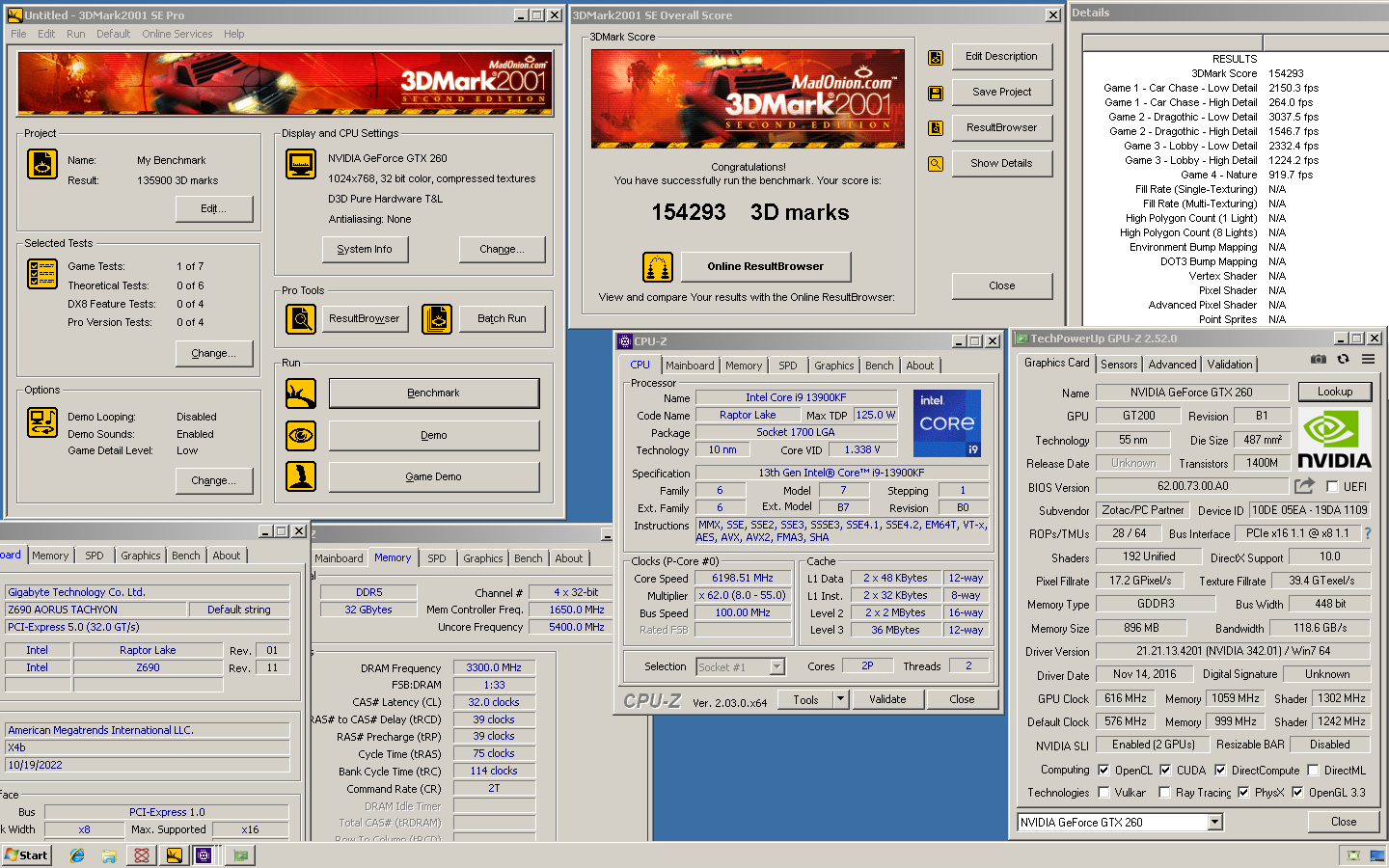Click the Start button on the taskbar

click(27, 855)
